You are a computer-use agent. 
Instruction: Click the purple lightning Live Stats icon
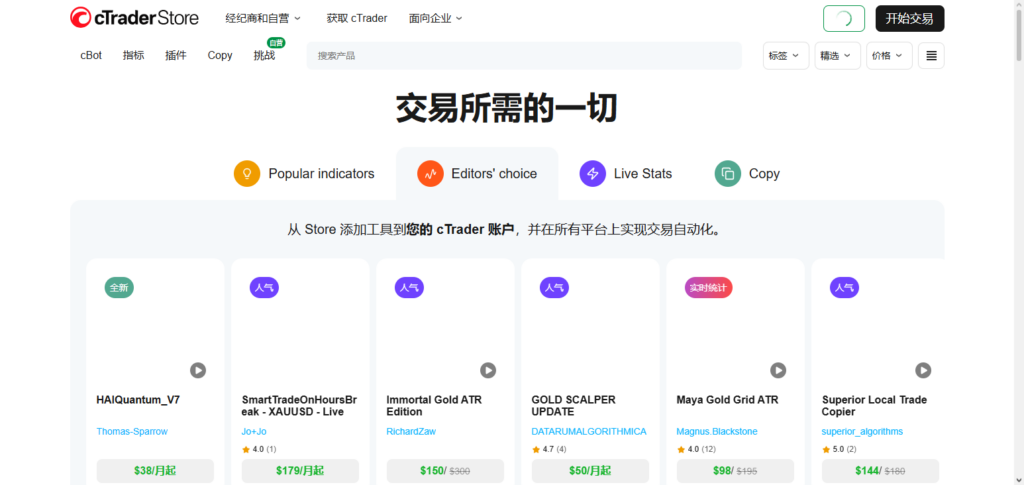click(x=592, y=174)
